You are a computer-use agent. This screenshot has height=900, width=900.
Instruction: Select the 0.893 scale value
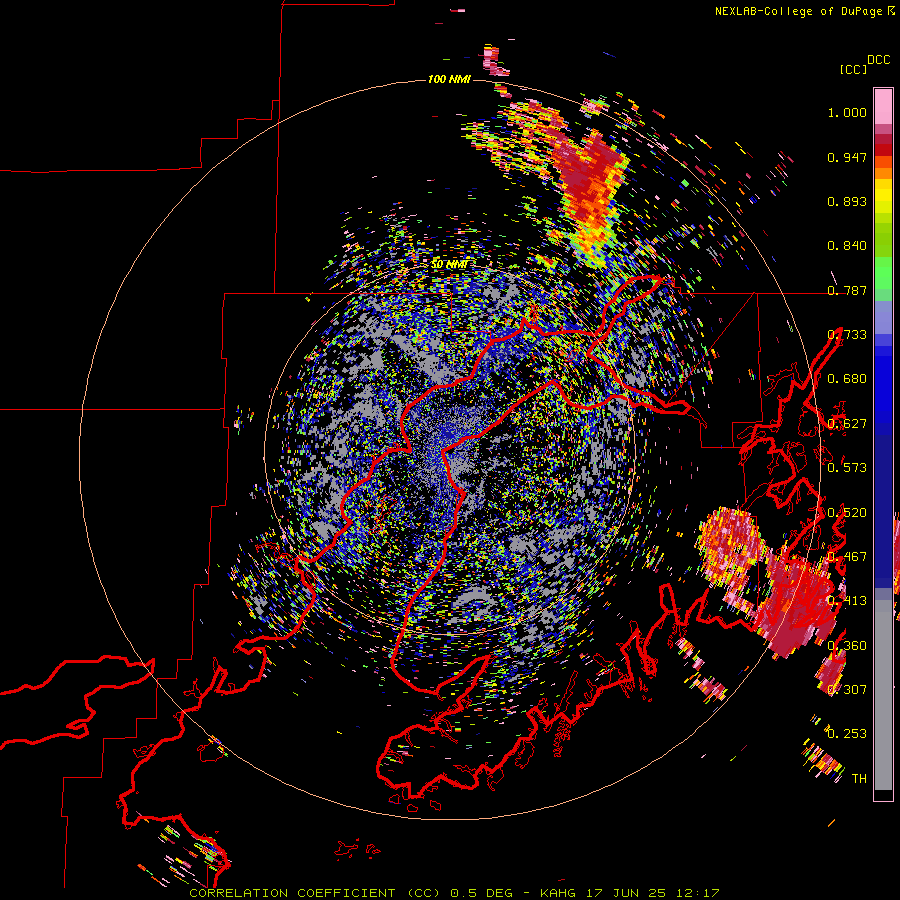coord(847,201)
